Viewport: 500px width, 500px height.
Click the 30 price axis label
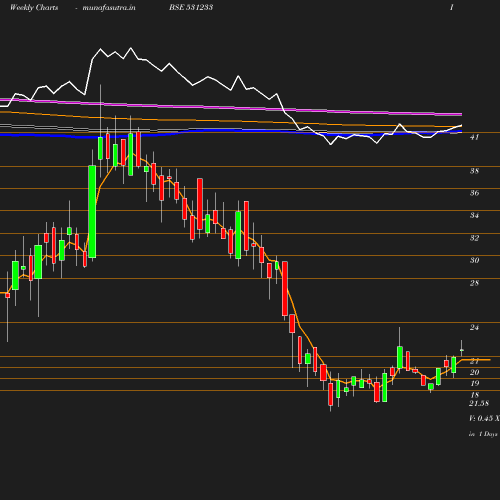coord(474,260)
